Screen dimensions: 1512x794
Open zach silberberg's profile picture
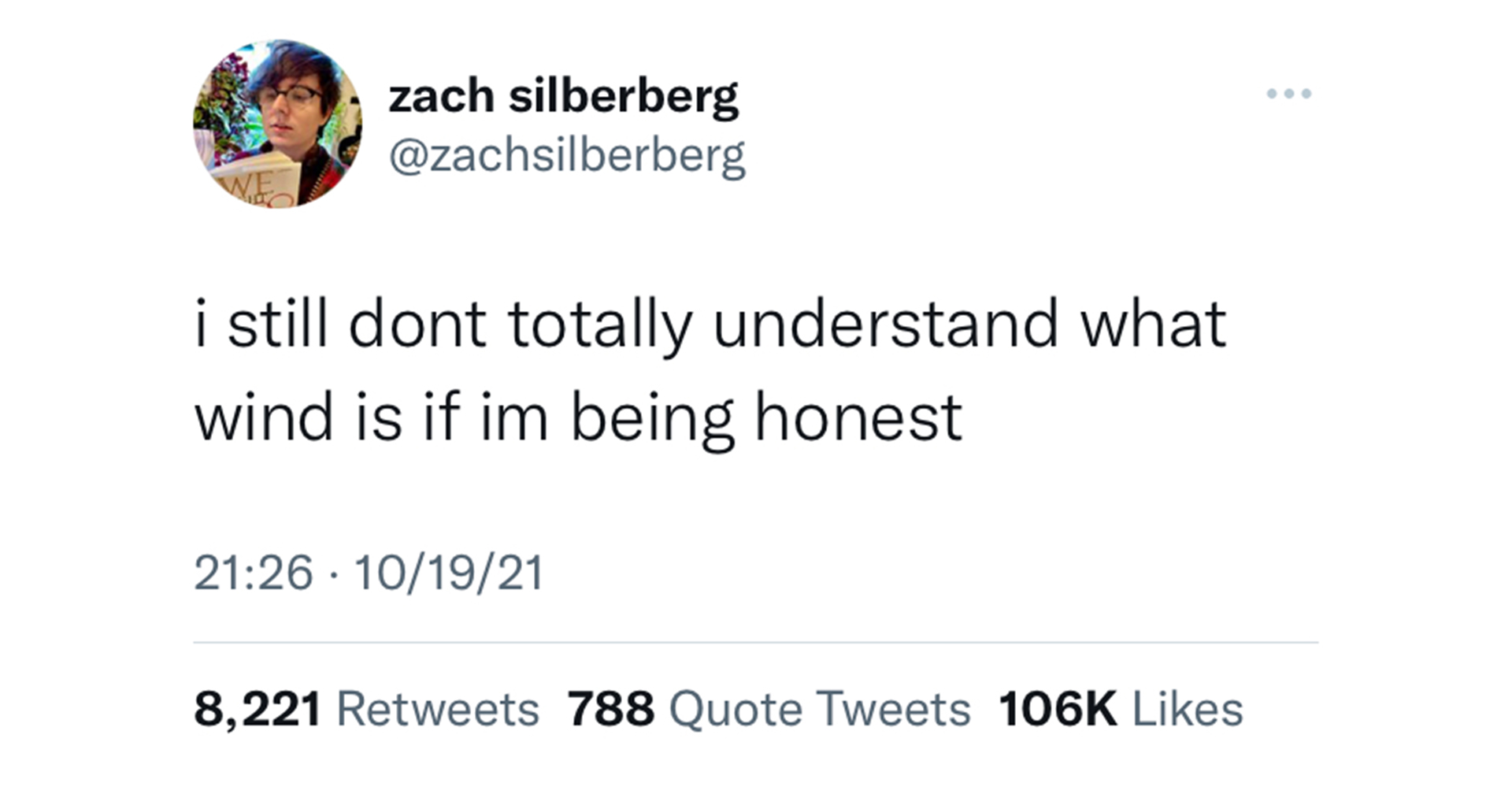(277, 124)
